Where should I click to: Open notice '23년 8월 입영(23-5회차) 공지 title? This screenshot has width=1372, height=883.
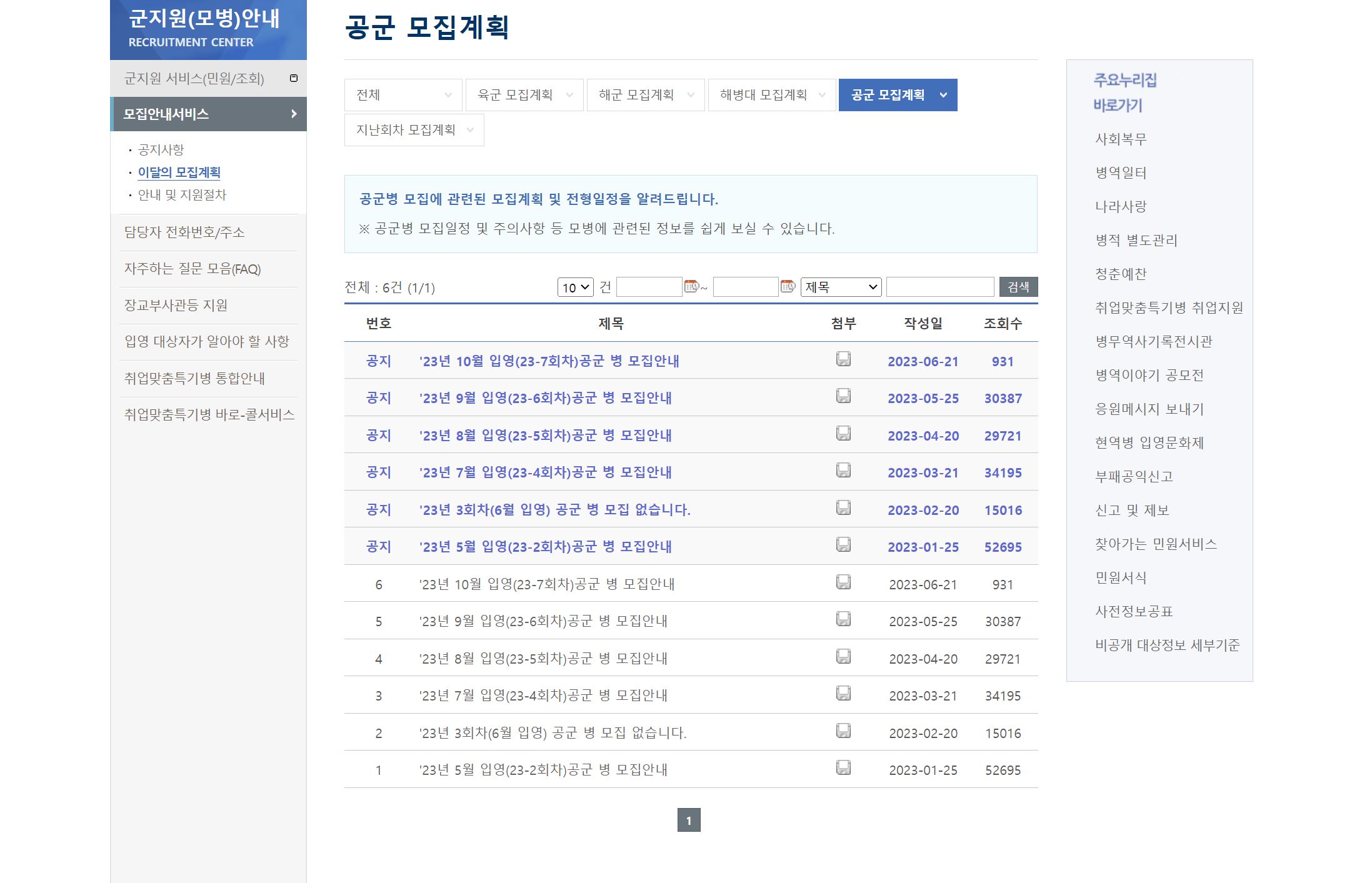tap(545, 436)
